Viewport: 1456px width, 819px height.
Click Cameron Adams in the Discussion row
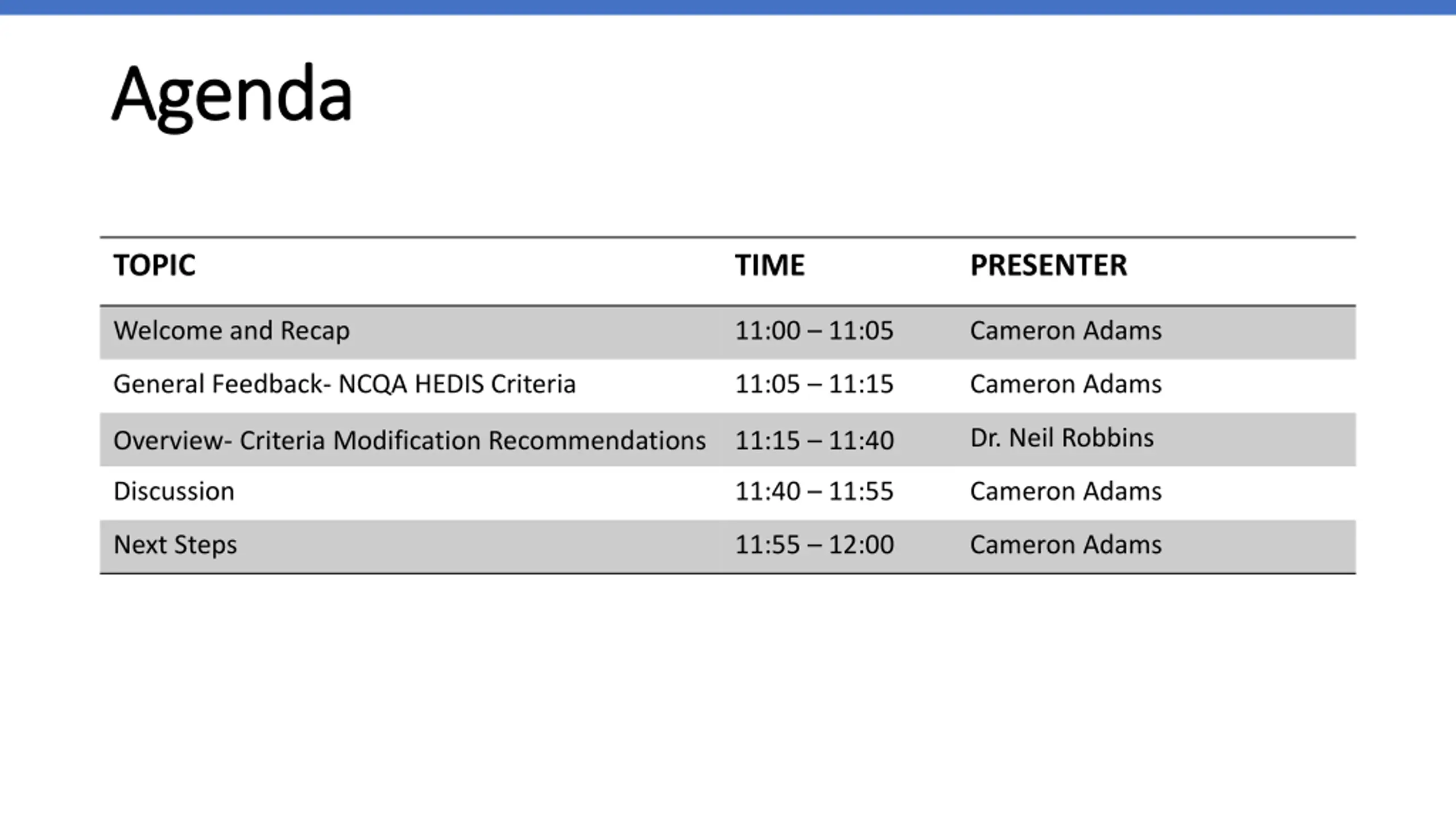coord(1066,491)
